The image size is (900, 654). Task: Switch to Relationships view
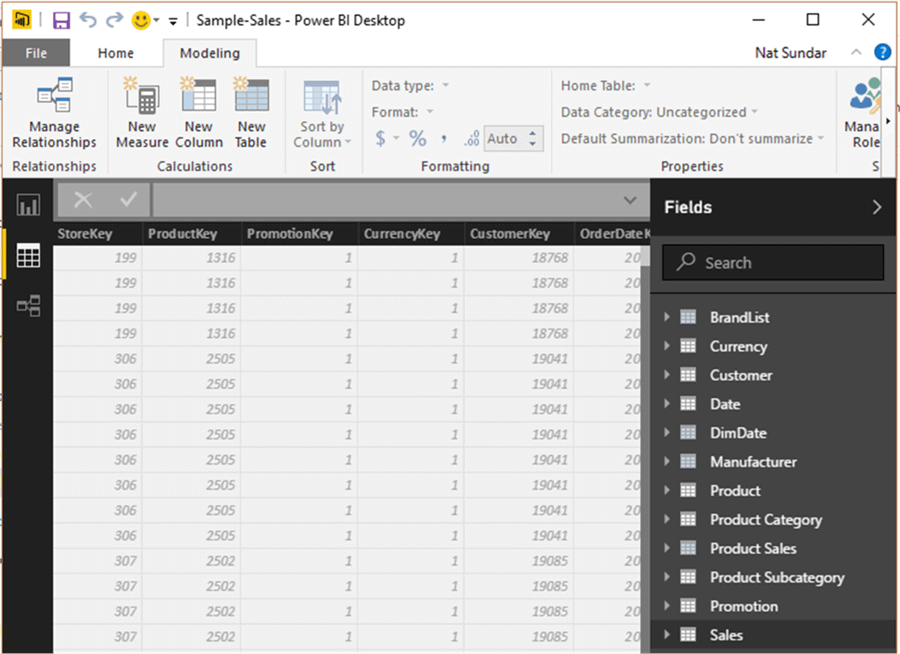click(x=28, y=305)
